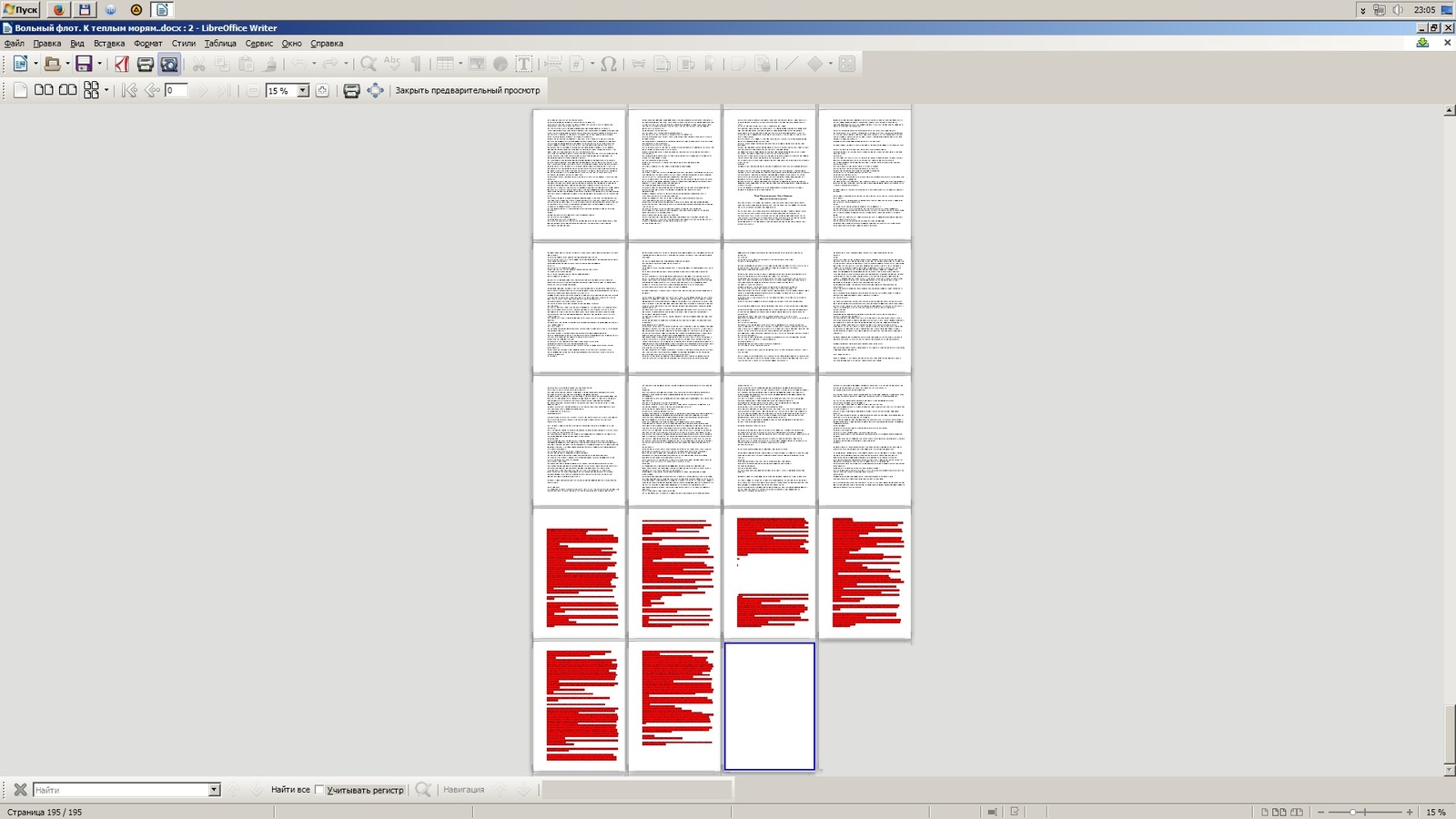This screenshot has width=1456, height=819.
Task: Click the vertical scrollbar down arrow
Action: point(1450,770)
